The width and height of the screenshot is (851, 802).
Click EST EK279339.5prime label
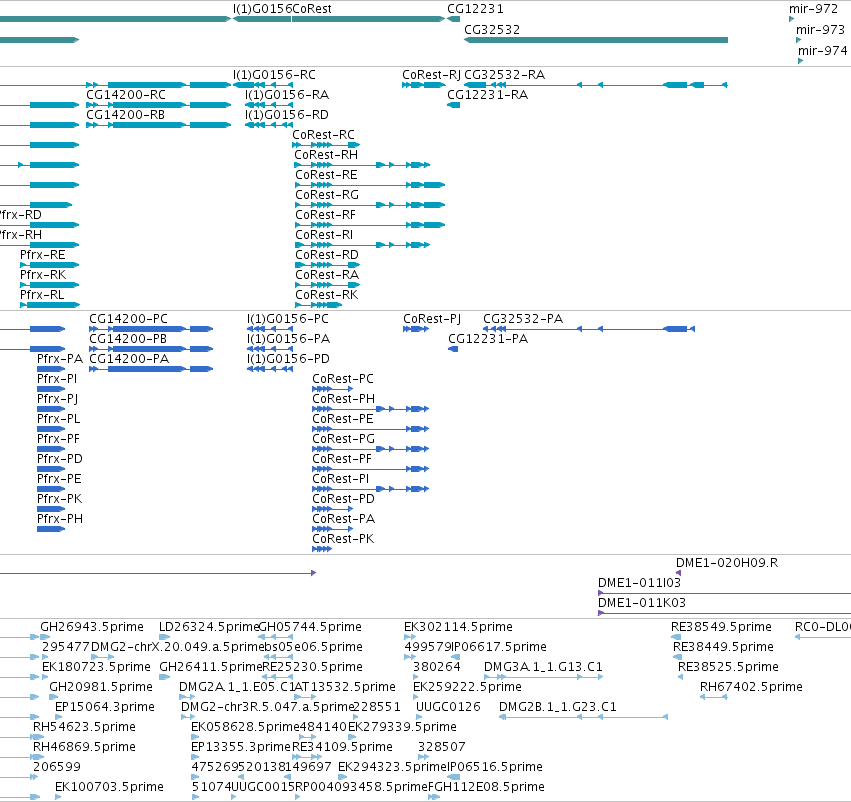[402, 727]
